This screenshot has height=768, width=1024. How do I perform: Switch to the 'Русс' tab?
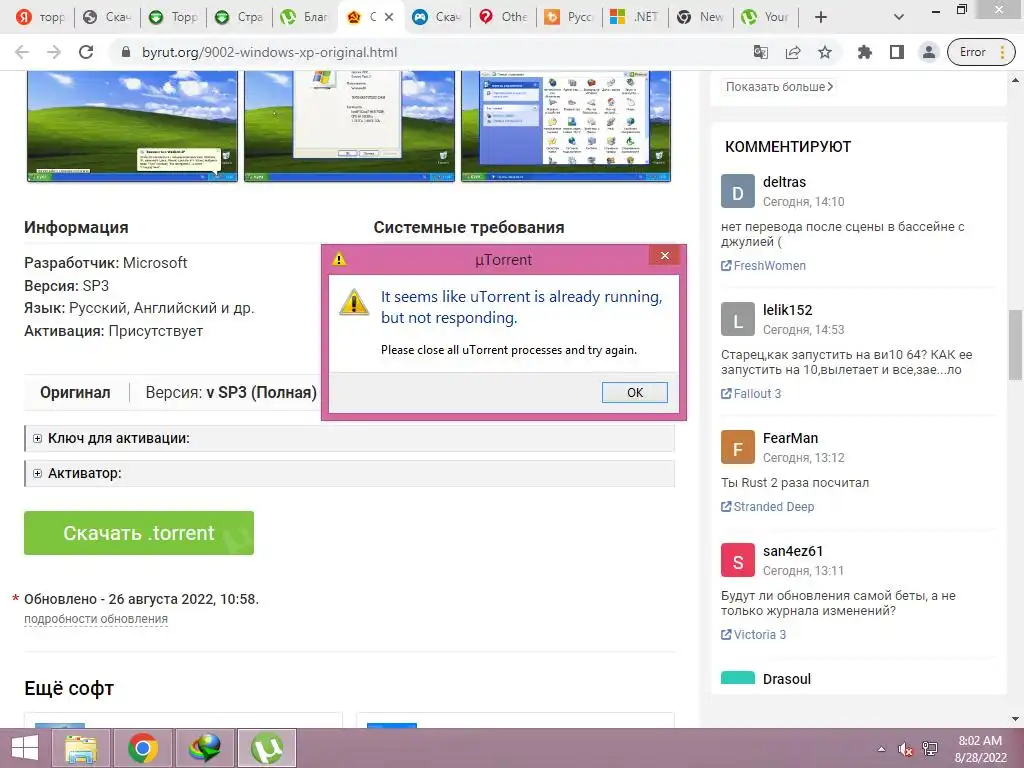[569, 17]
